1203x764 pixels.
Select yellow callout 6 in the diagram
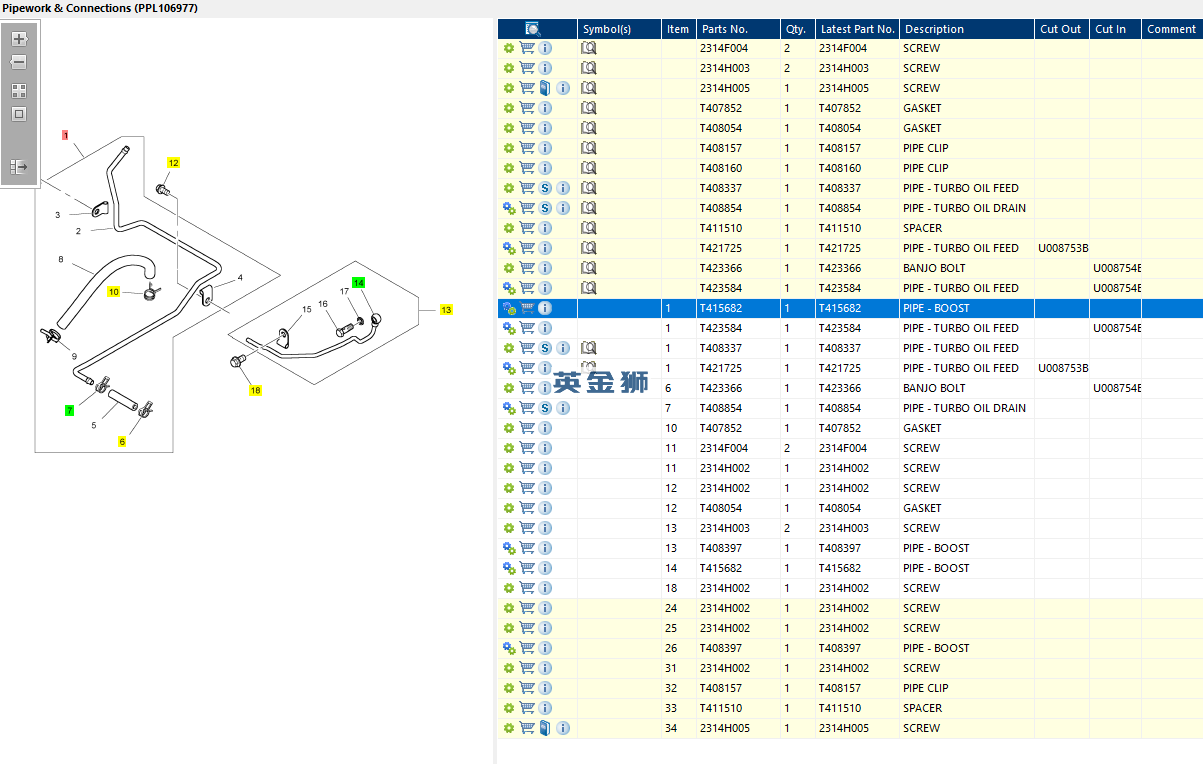(x=122, y=441)
